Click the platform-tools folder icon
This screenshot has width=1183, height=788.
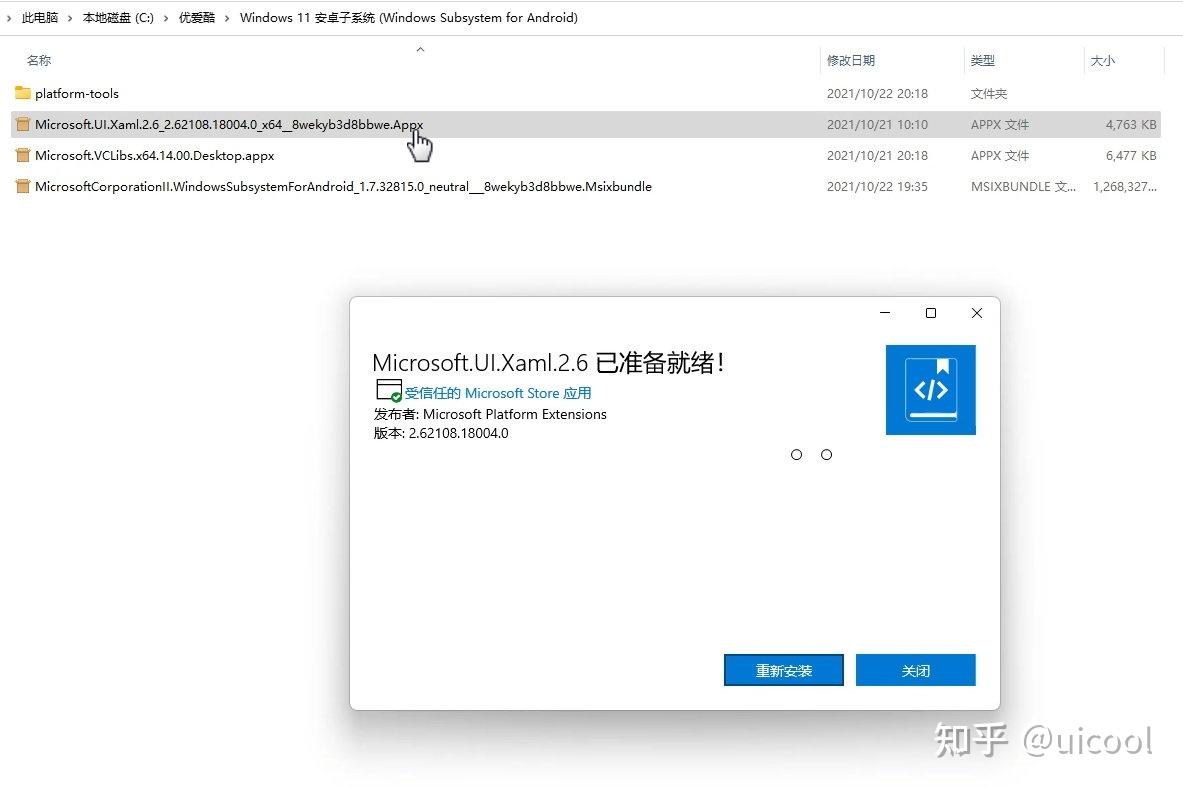tap(22, 93)
